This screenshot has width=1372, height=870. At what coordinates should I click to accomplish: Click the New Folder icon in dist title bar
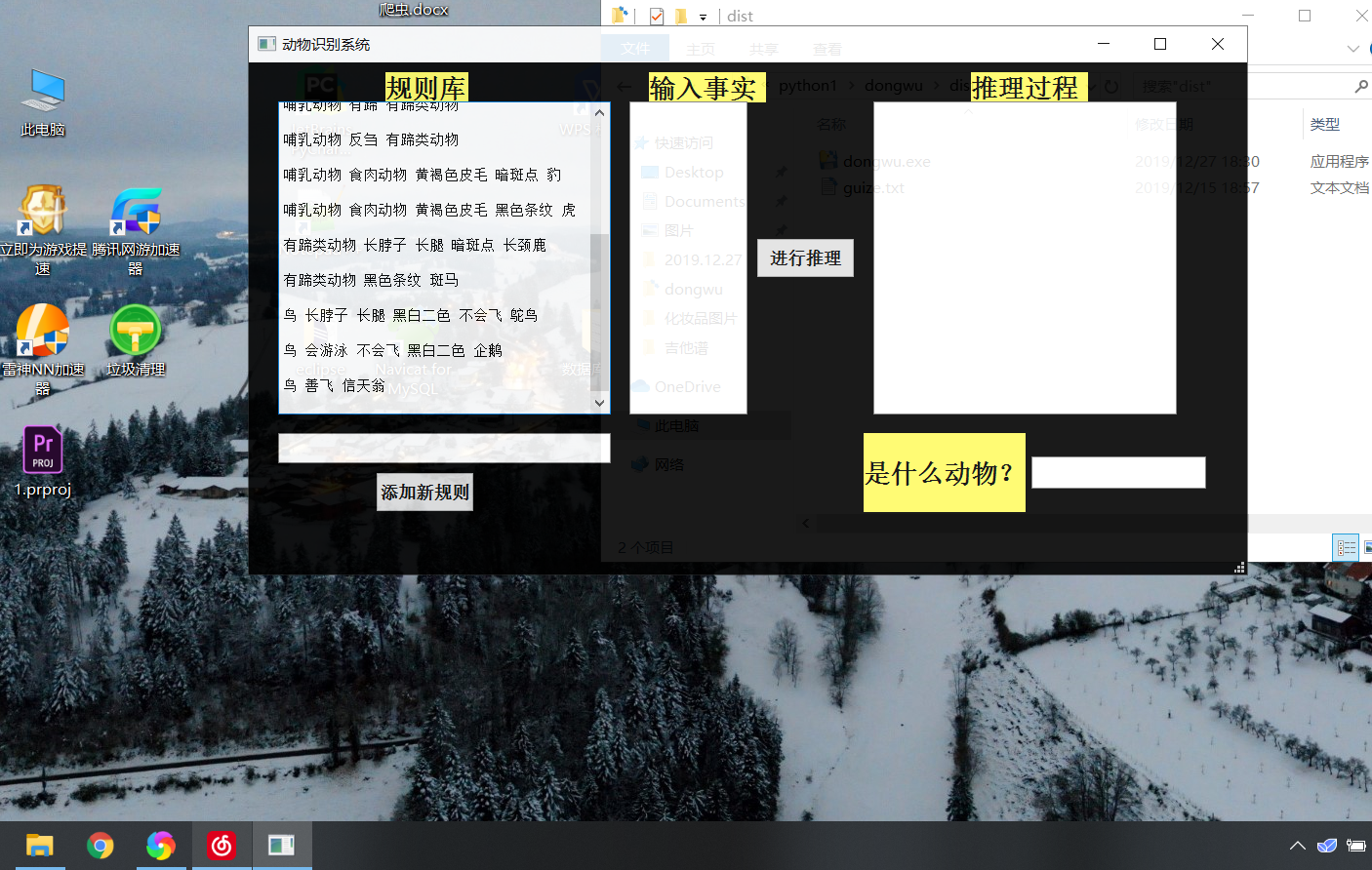[681, 16]
